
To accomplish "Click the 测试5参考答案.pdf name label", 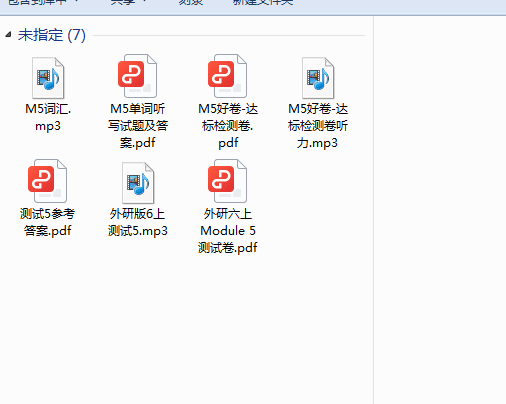I will click(47, 222).
